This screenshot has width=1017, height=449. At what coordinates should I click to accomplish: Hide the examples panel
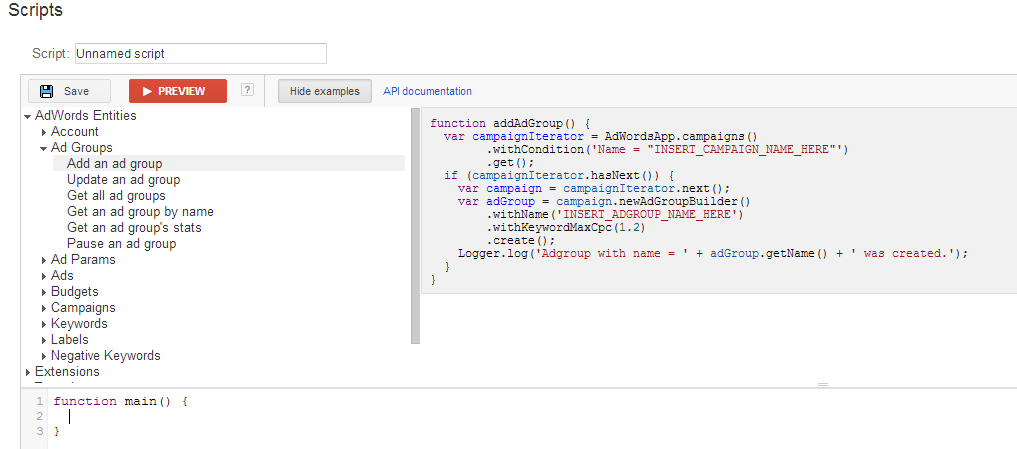click(x=325, y=91)
